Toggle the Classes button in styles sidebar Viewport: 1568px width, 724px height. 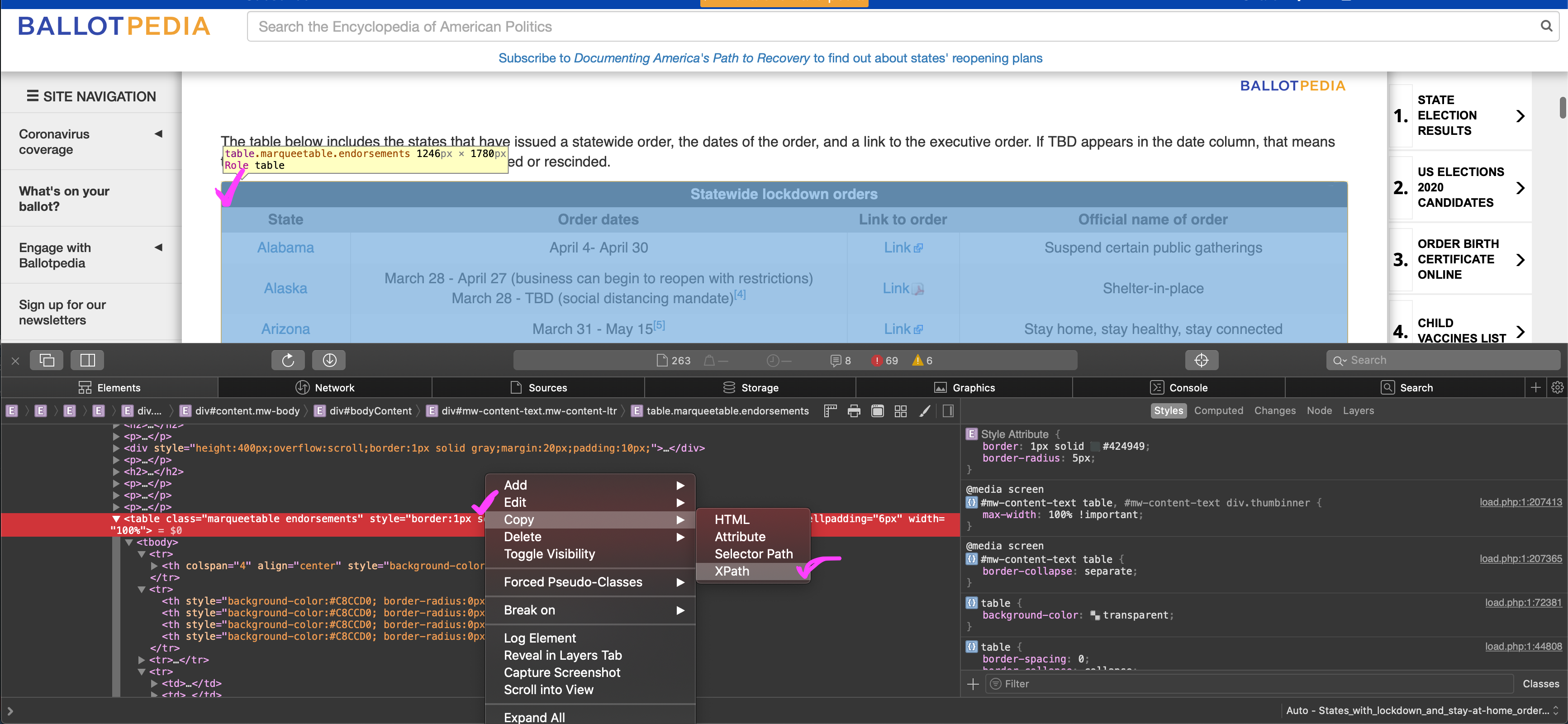coord(1540,685)
